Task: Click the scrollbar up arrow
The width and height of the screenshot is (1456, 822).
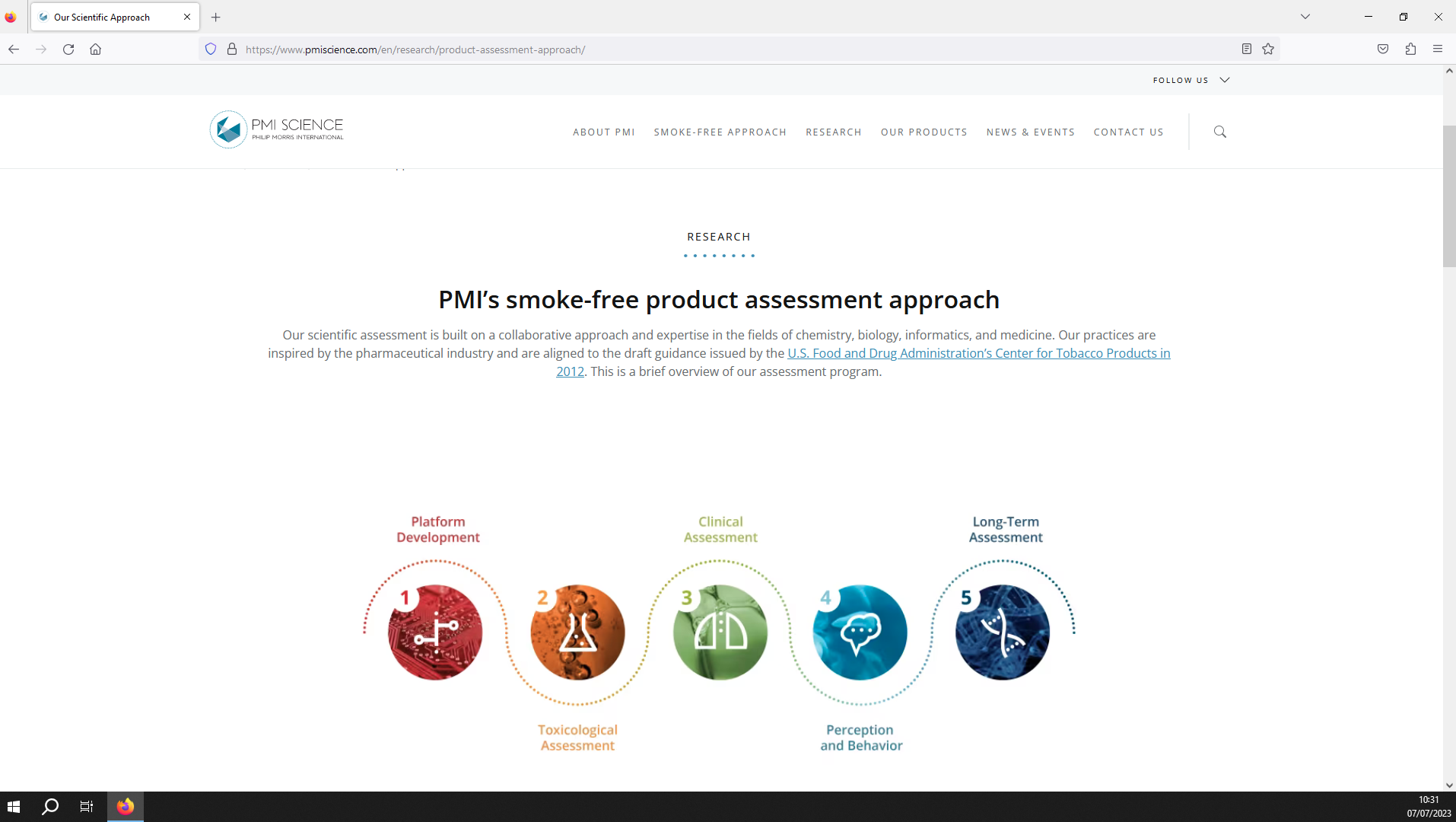Action: [1449, 71]
